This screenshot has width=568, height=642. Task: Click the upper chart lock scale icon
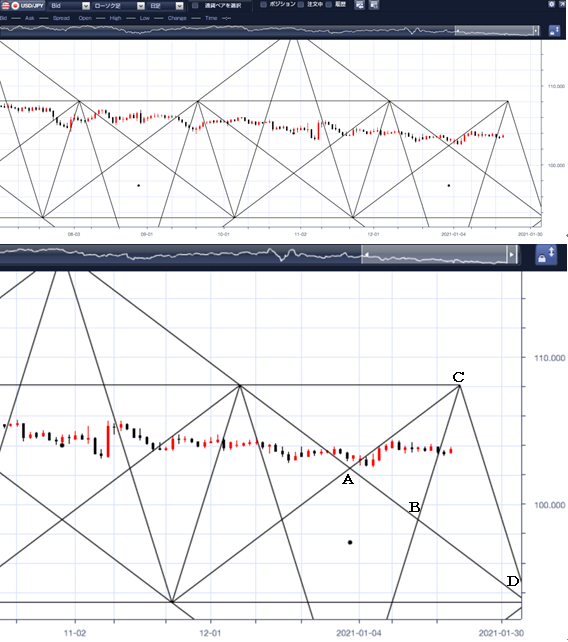click(x=554, y=31)
